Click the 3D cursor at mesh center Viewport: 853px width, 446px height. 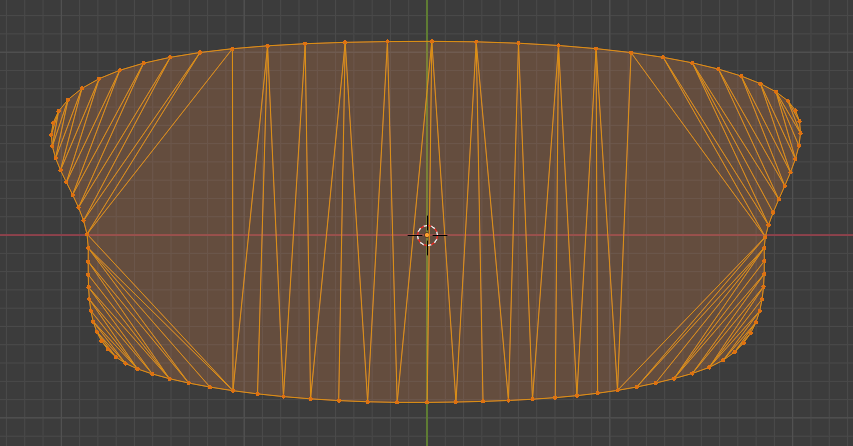point(428,235)
